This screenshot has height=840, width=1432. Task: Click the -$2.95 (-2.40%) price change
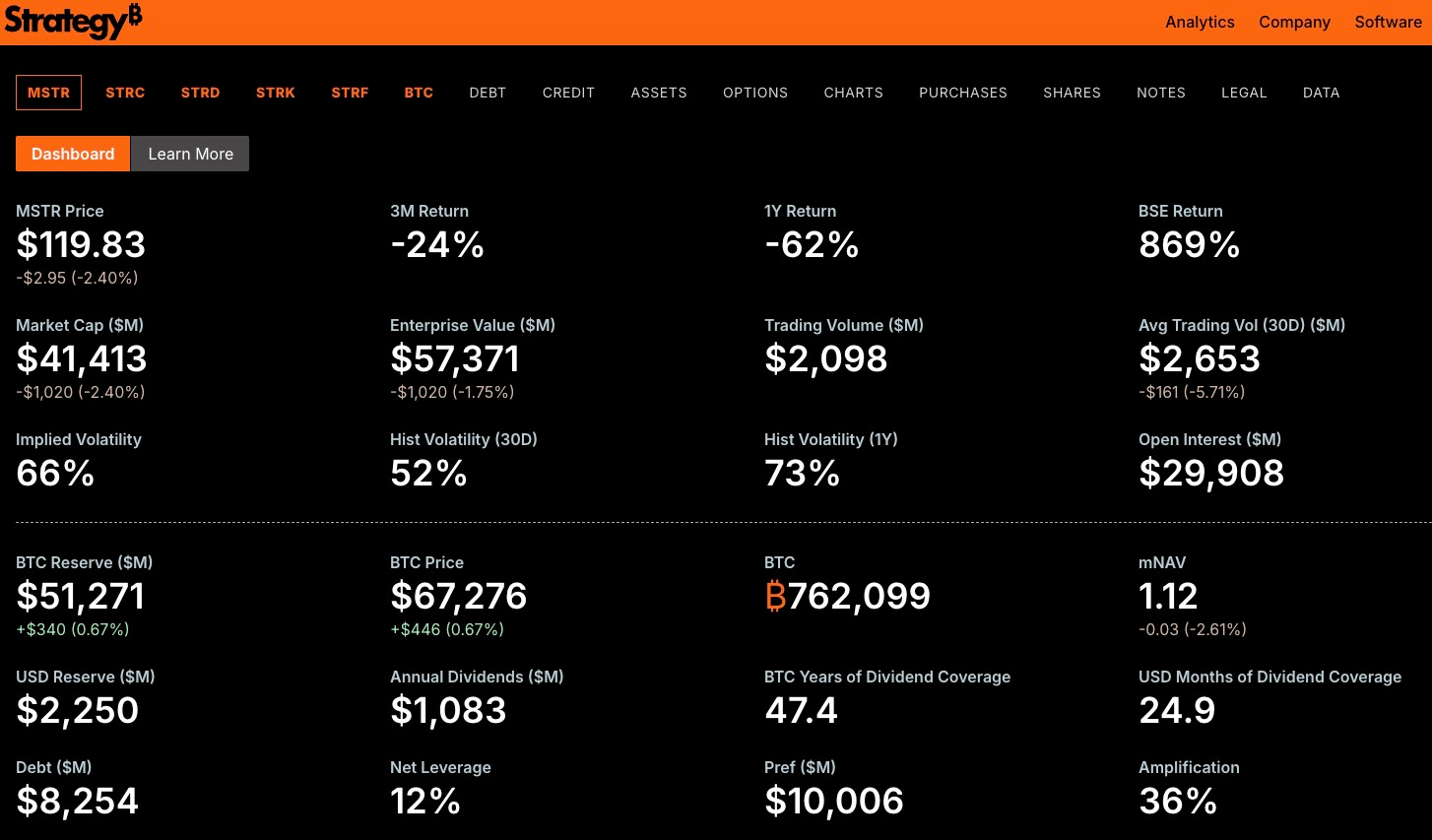pyautogui.click(x=77, y=278)
